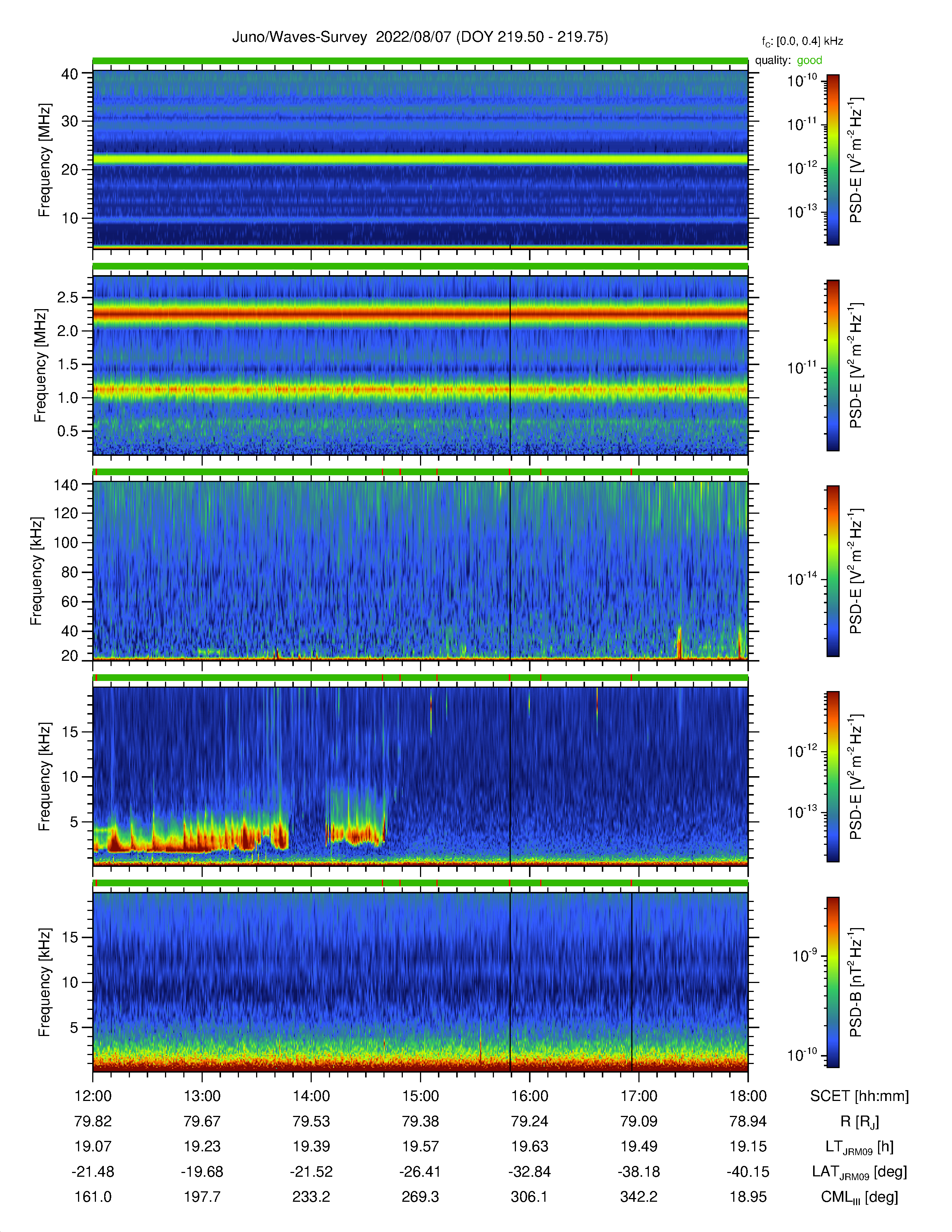Click the 1.1 MHz yellow emission band

[x=420, y=389]
